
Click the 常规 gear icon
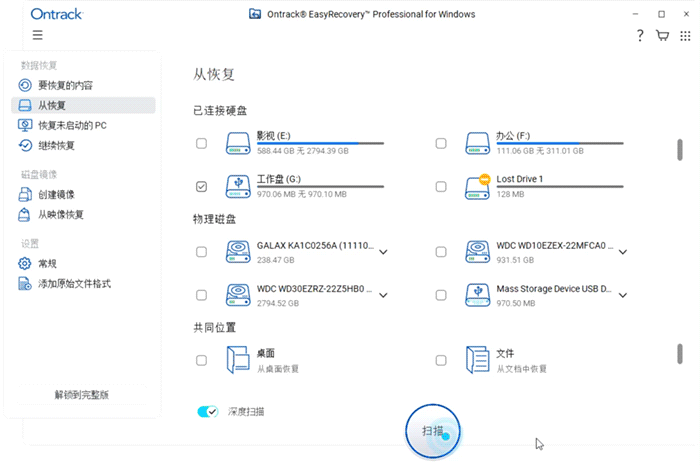point(25,264)
